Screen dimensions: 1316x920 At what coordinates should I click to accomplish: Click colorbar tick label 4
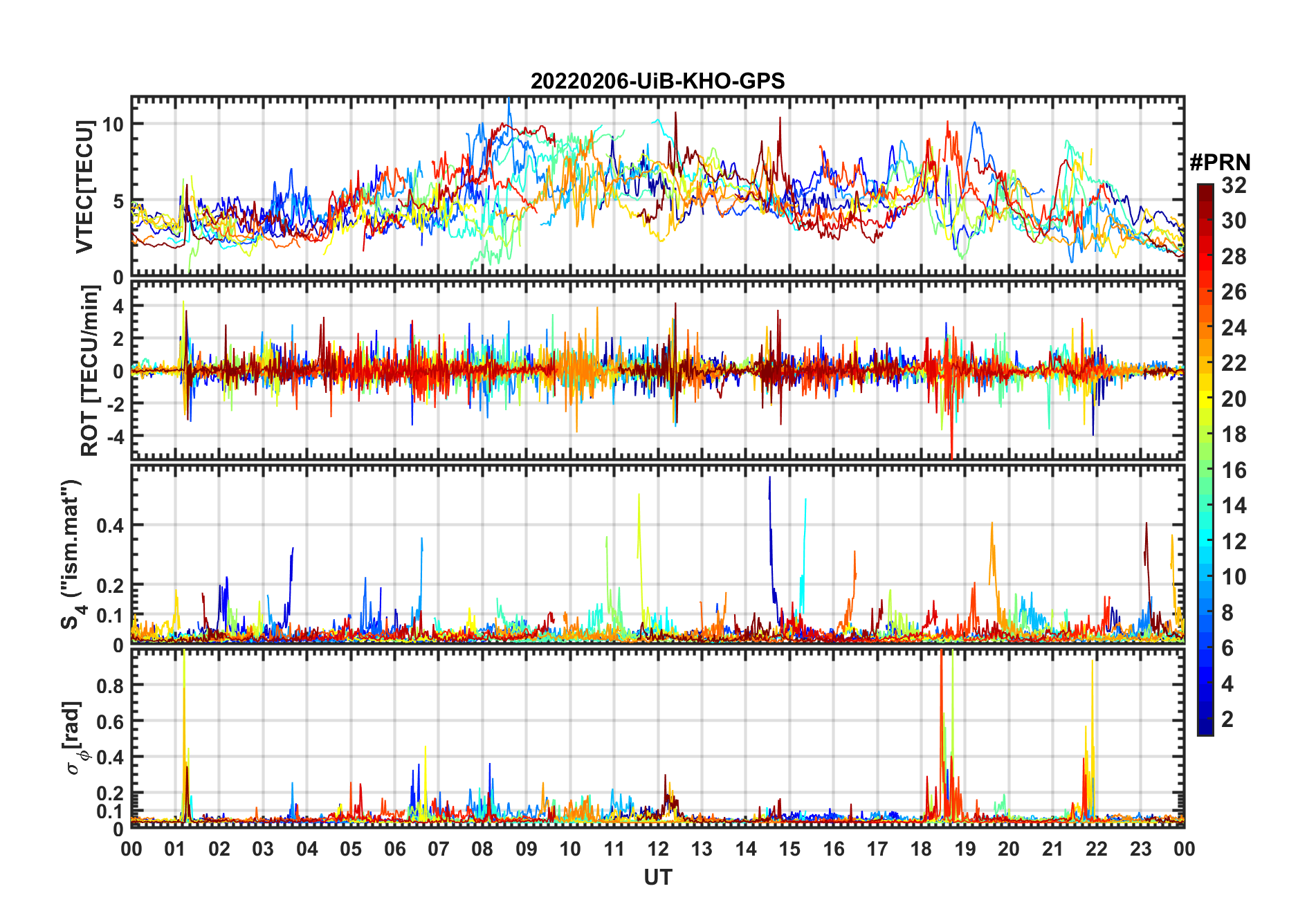pyautogui.click(x=1227, y=684)
